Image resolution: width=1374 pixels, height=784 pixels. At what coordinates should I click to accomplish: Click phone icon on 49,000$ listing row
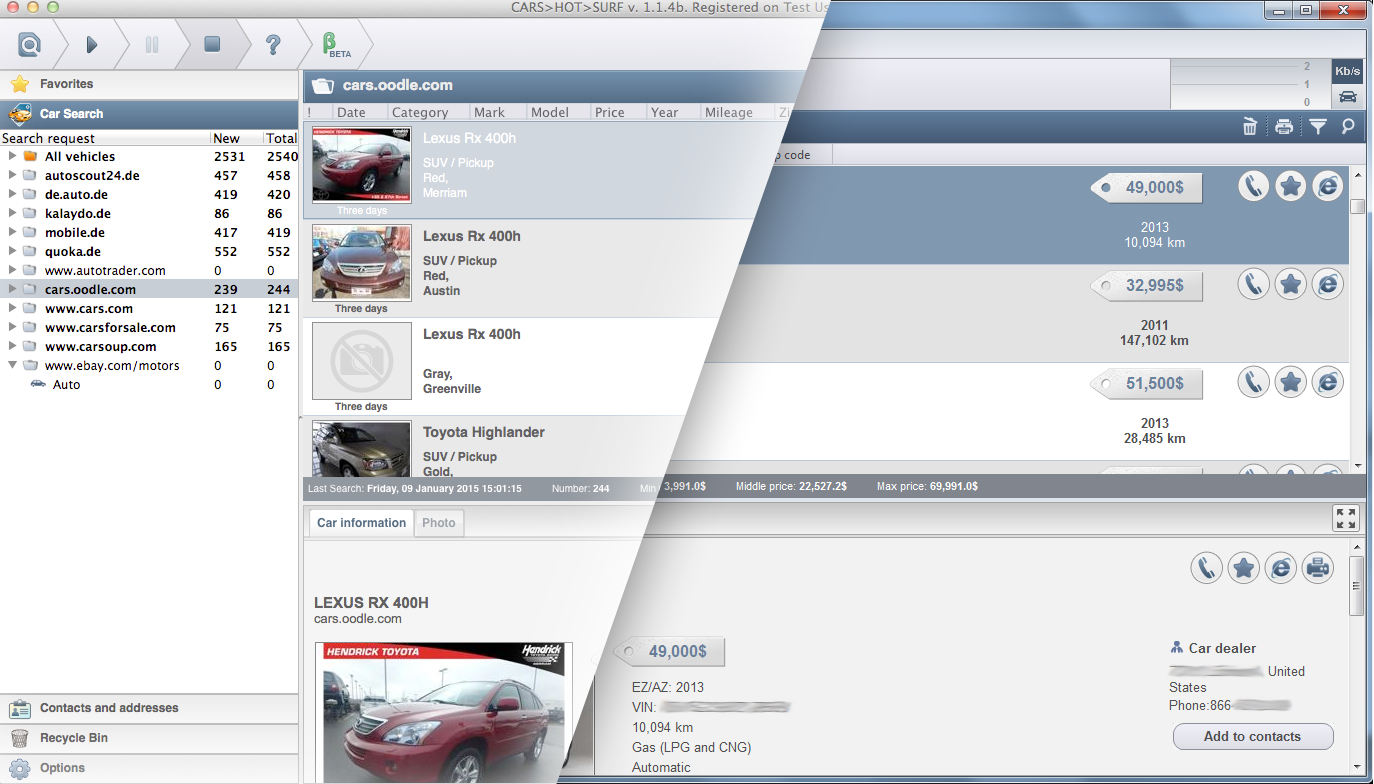tap(1254, 186)
